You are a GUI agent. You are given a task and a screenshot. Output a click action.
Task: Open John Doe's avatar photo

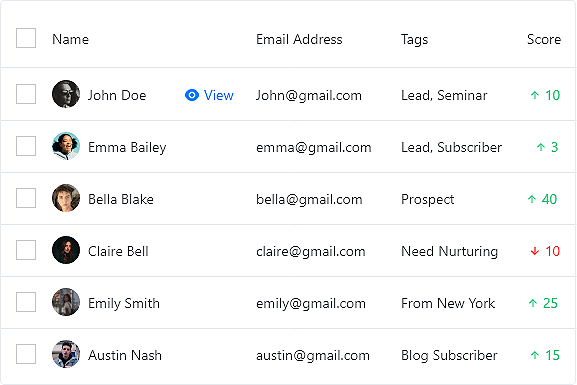(x=66, y=94)
